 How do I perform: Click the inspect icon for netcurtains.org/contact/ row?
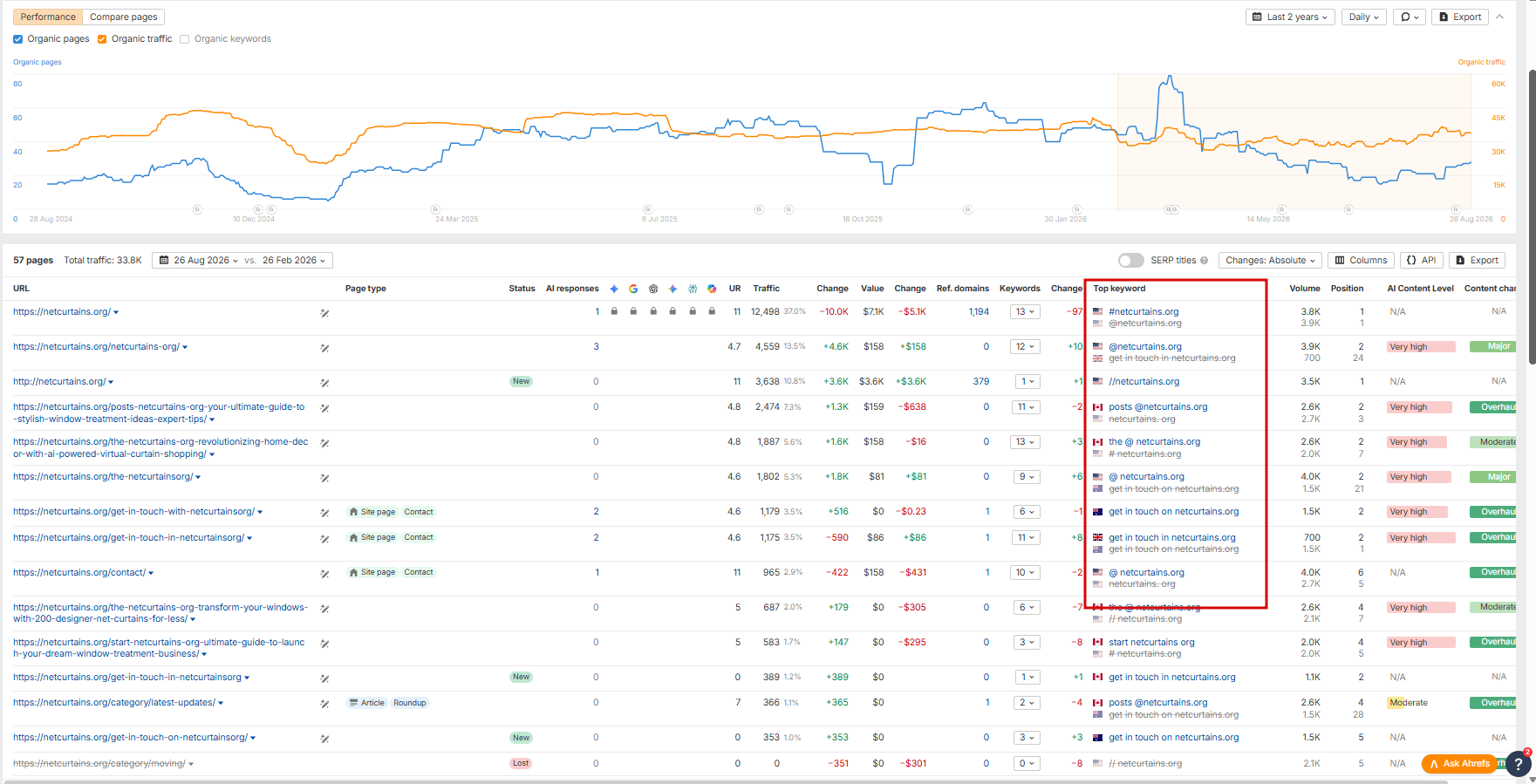pos(324,574)
